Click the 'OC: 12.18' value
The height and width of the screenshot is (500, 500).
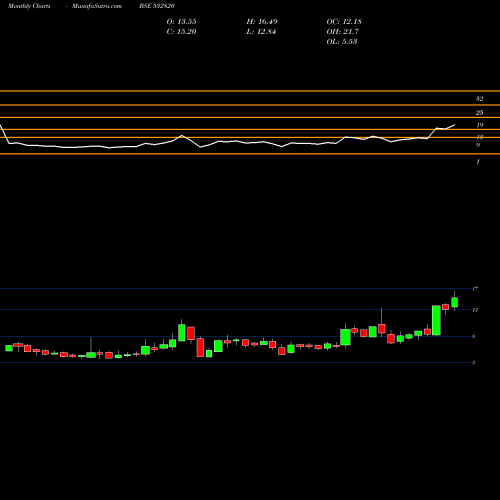344,22
